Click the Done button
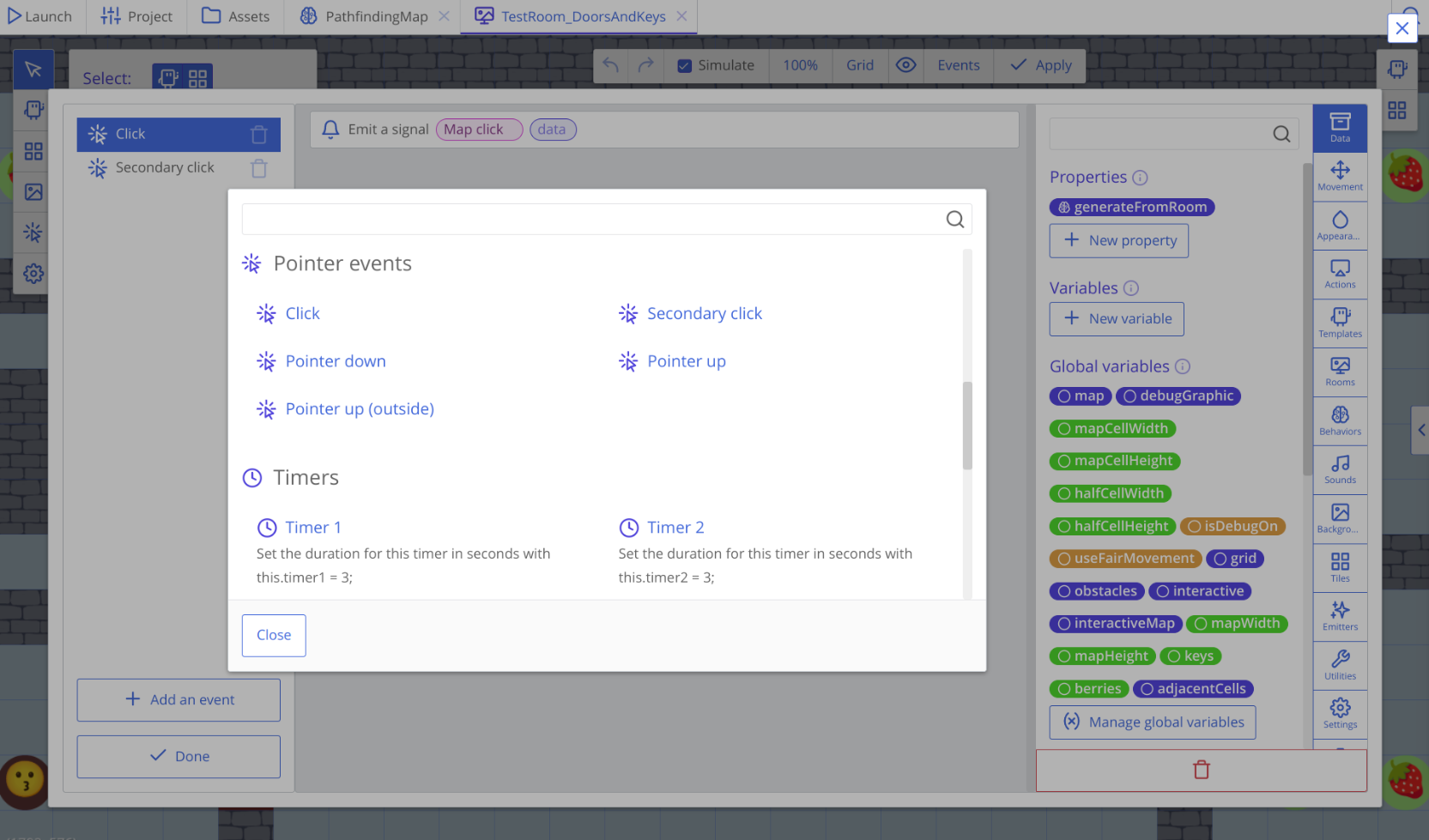This screenshot has width=1429, height=840. pos(179,757)
